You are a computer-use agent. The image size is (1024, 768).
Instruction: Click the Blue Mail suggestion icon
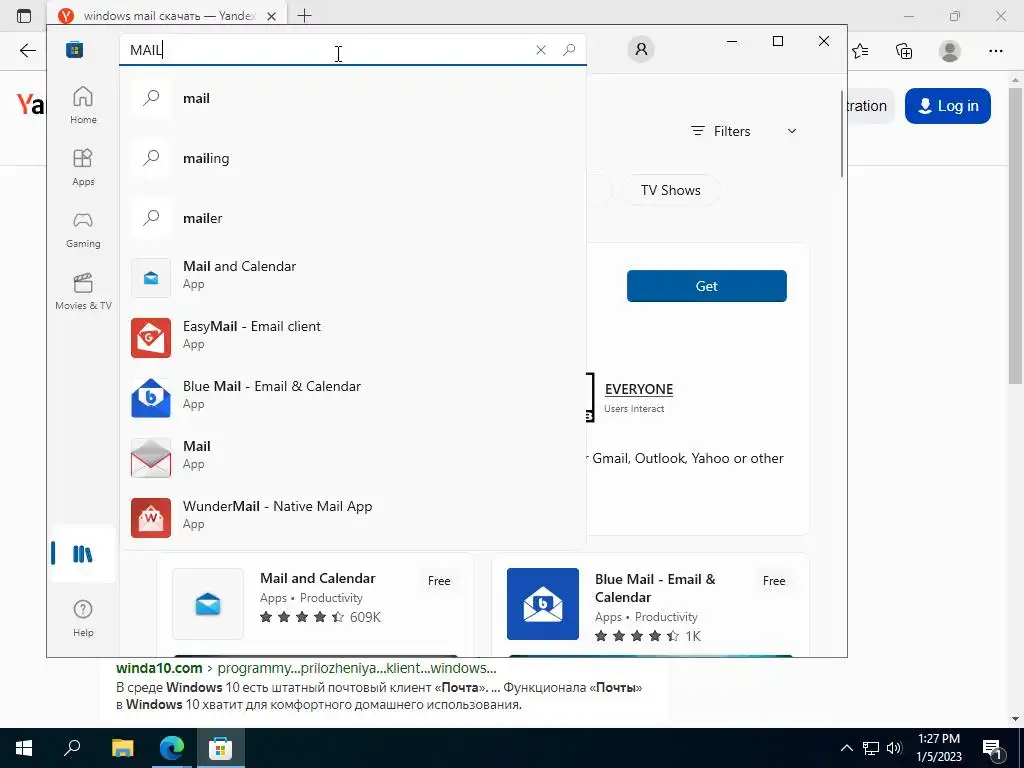151,398
